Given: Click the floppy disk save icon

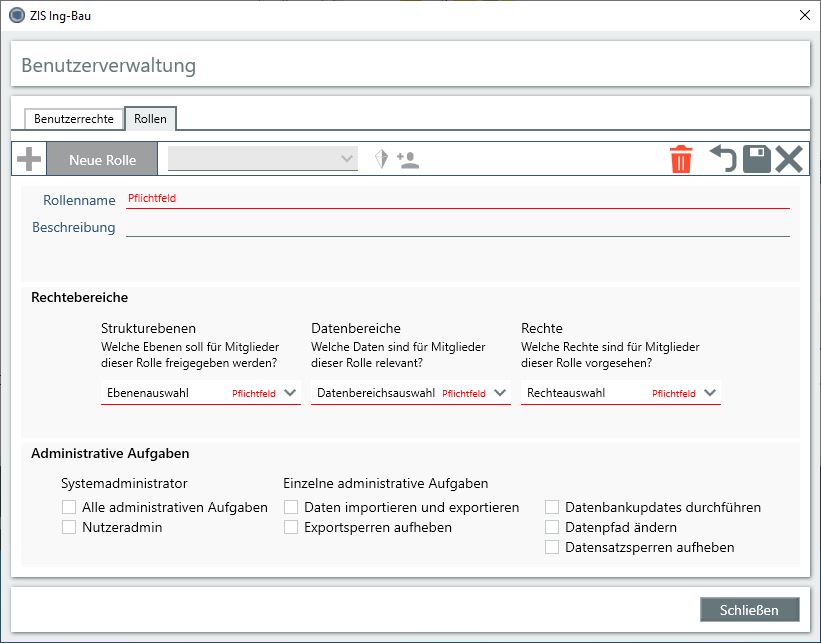Looking at the screenshot, I should [756, 159].
